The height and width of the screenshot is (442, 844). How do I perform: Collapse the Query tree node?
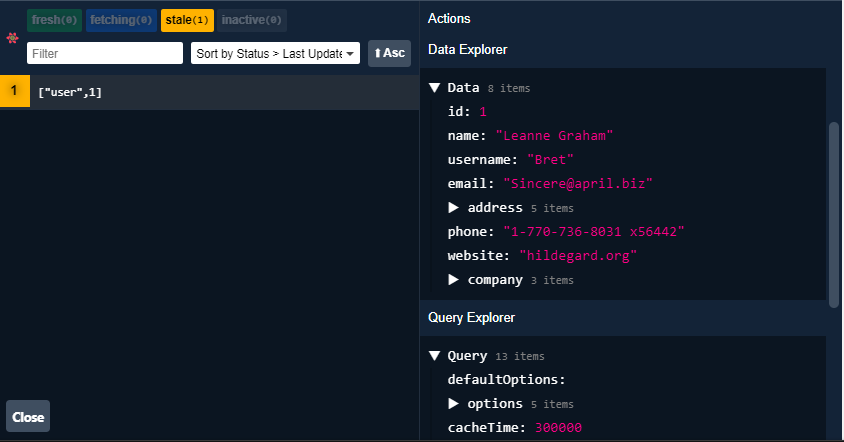click(x=434, y=356)
